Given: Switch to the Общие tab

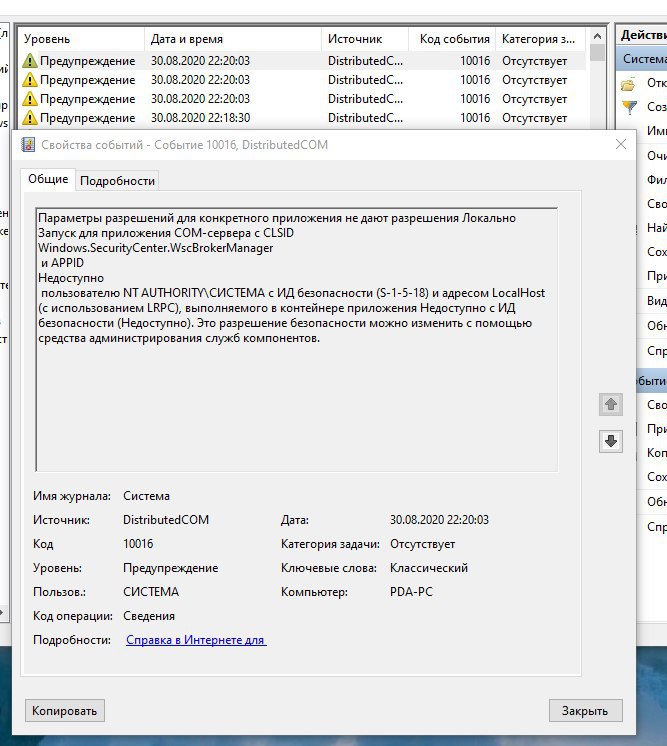Looking at the screenshot, I should 48,179.
